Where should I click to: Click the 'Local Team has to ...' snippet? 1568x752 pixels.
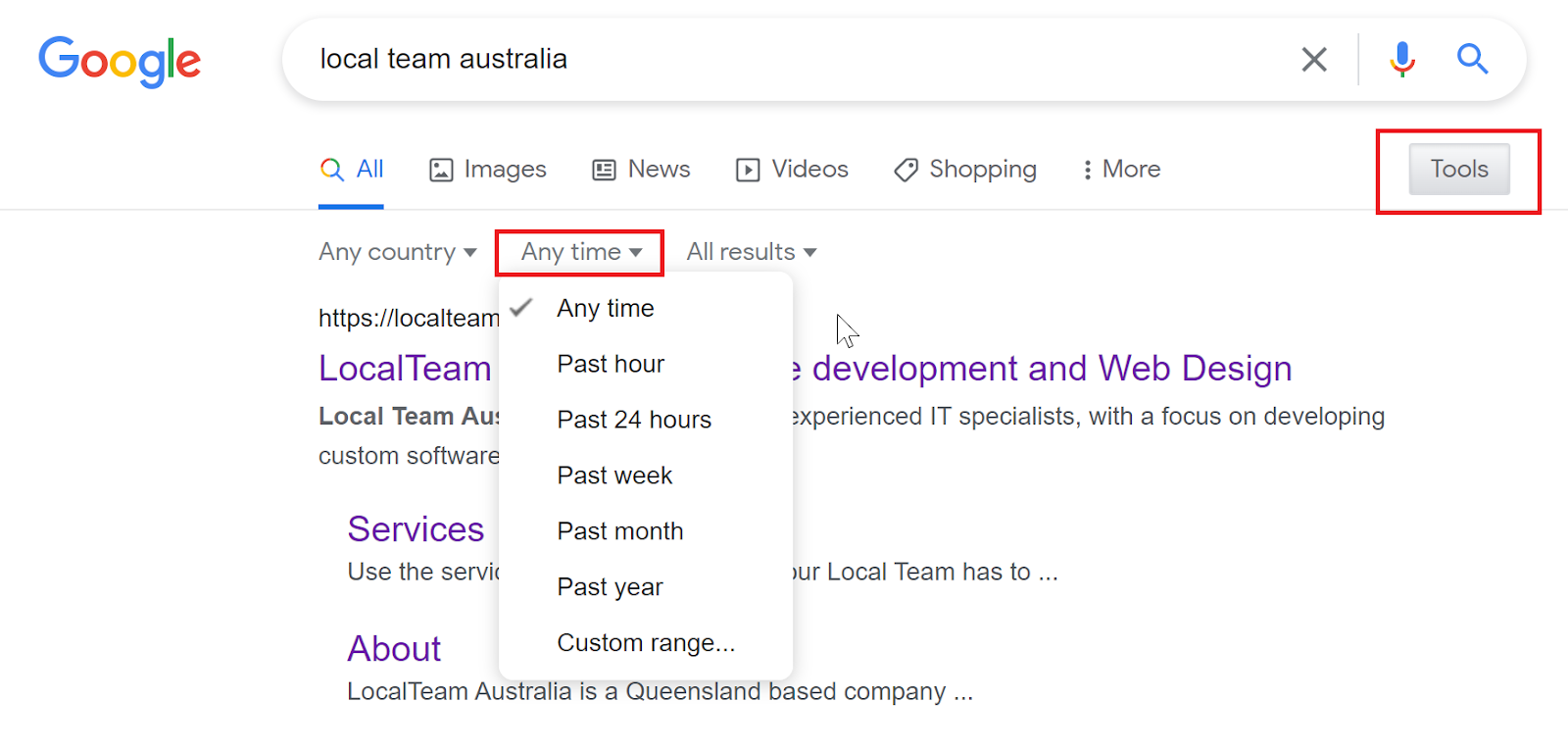[x=943, y=572]
